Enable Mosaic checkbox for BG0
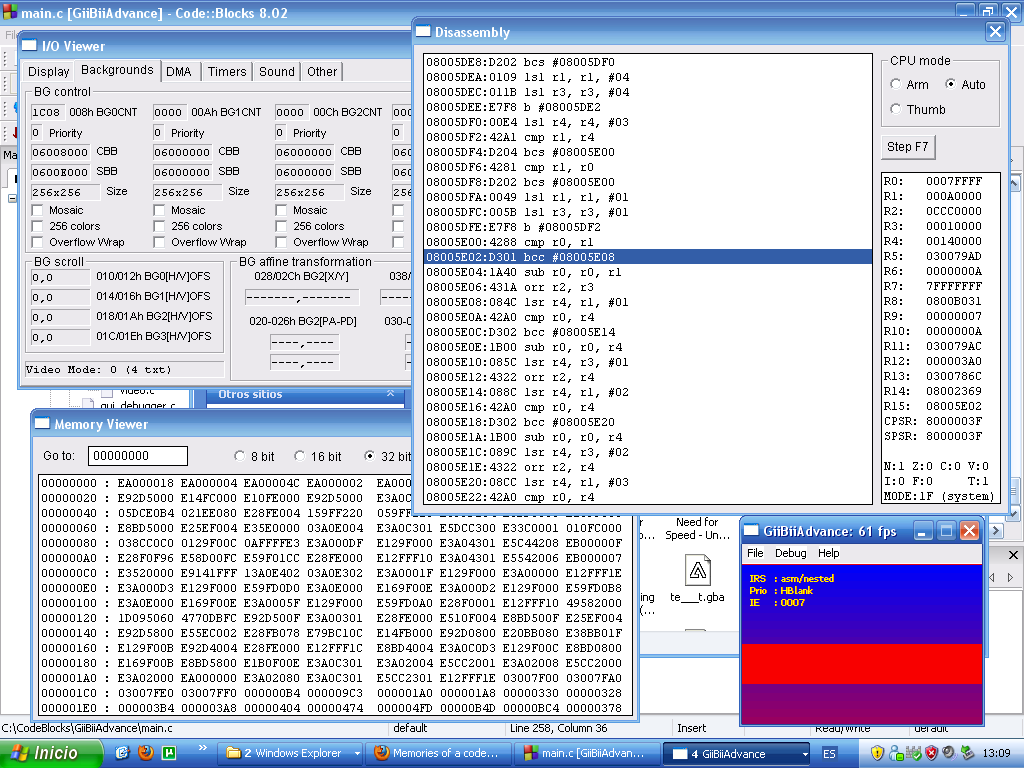The image size is (1024, 768). (38, 210)
